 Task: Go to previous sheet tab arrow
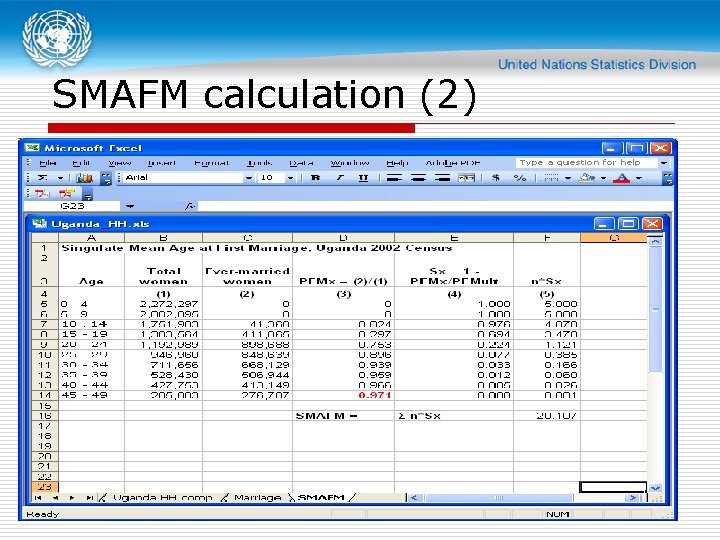(55, 498)
